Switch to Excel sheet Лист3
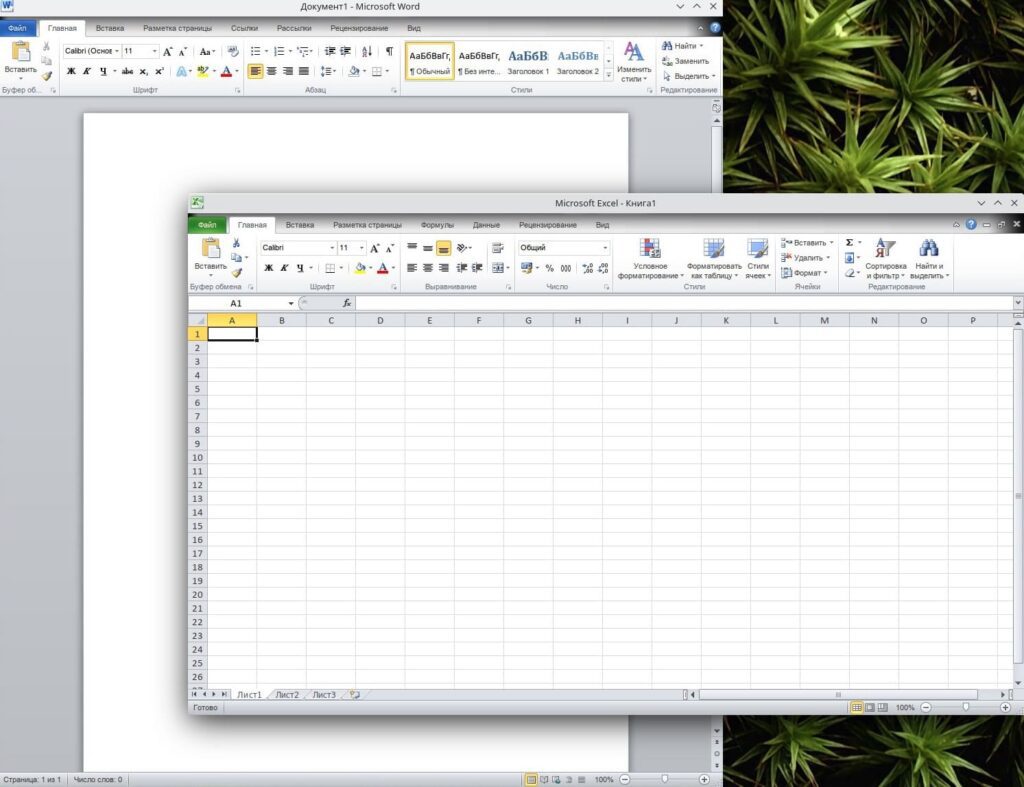Viewport: 1024px width, 787px height. 324,695
